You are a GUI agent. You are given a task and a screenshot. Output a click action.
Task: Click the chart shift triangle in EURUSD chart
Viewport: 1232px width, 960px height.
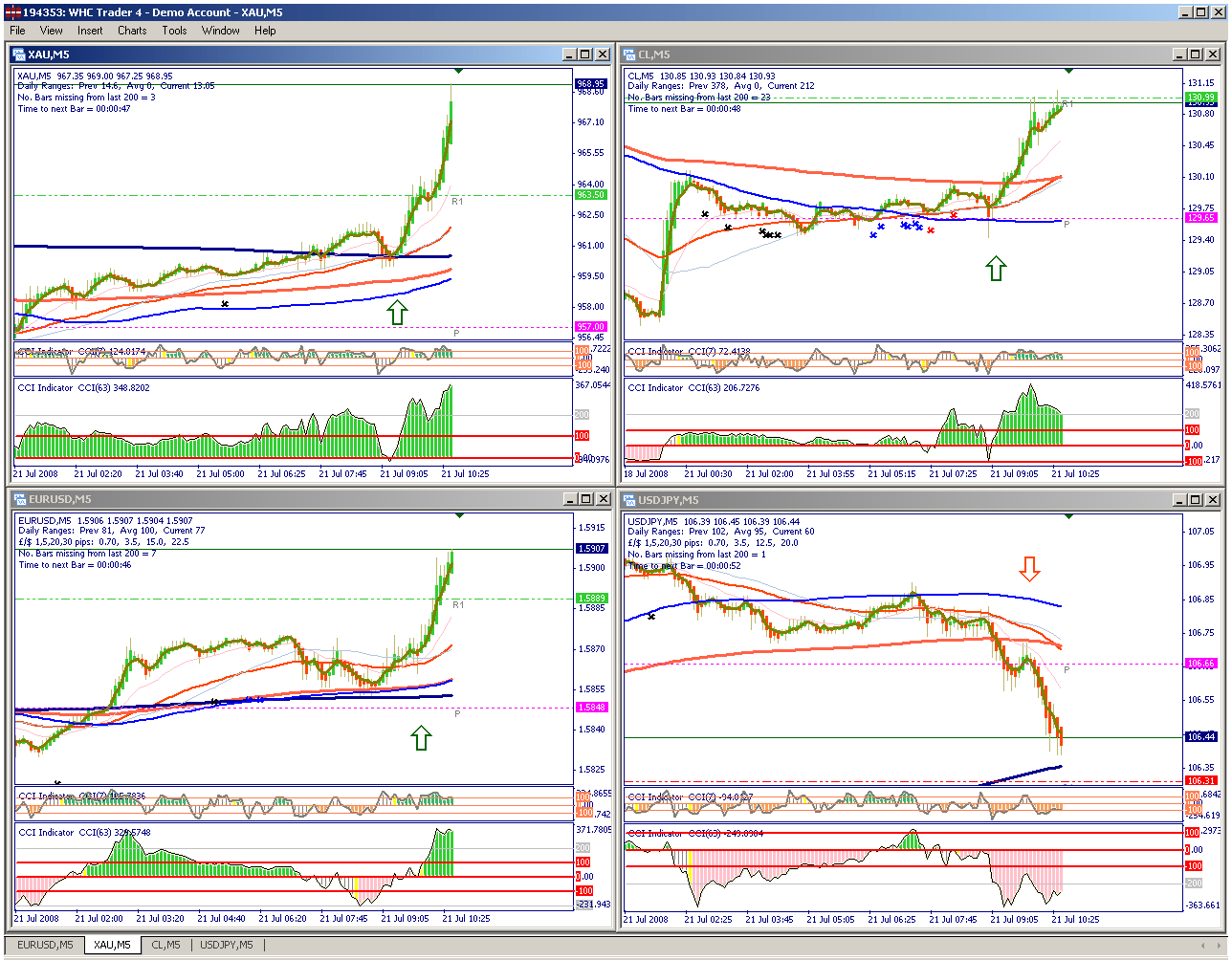[x=459, y=516]
